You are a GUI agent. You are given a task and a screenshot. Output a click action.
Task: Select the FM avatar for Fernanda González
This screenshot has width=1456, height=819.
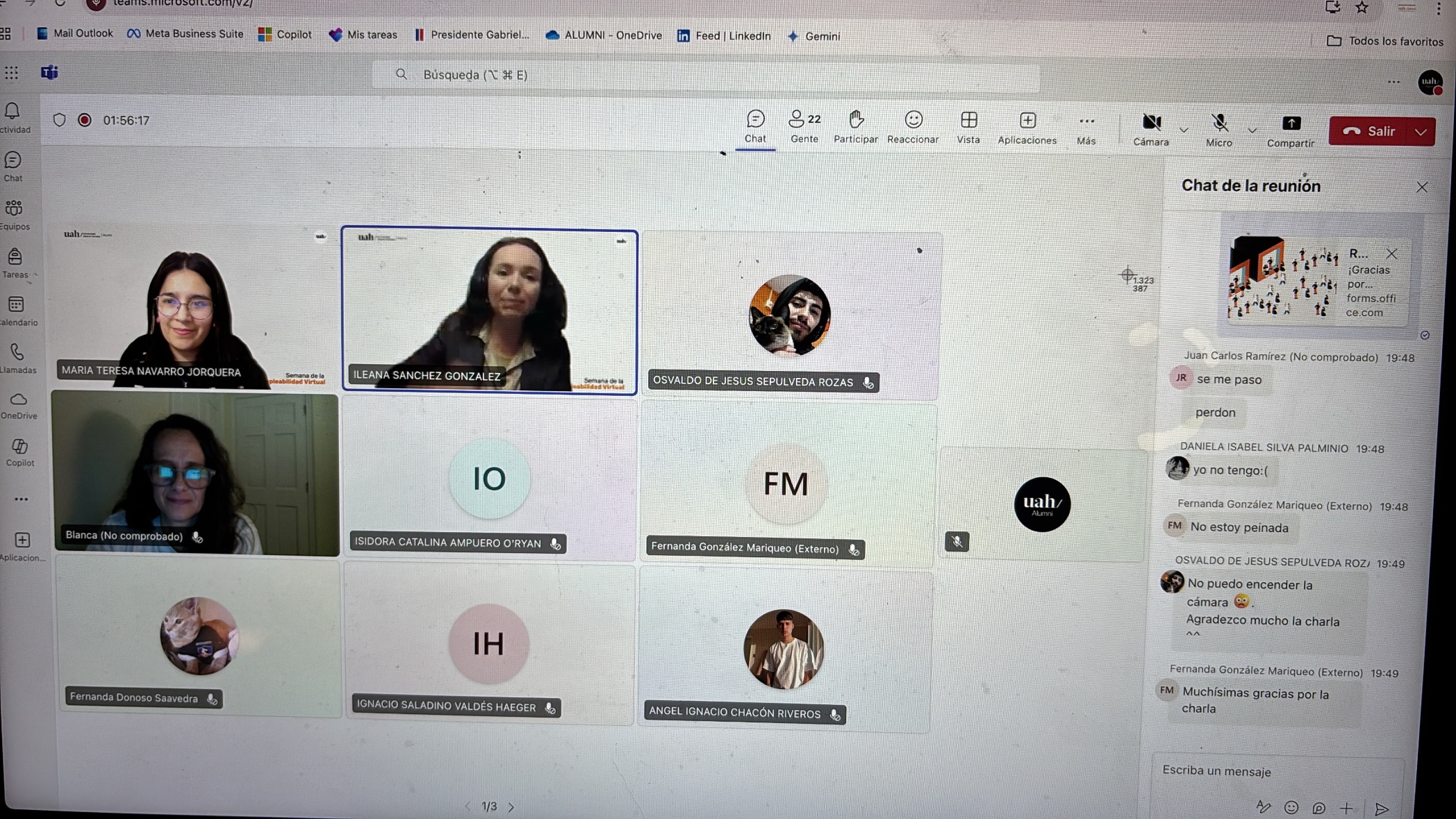coord(786,483)
